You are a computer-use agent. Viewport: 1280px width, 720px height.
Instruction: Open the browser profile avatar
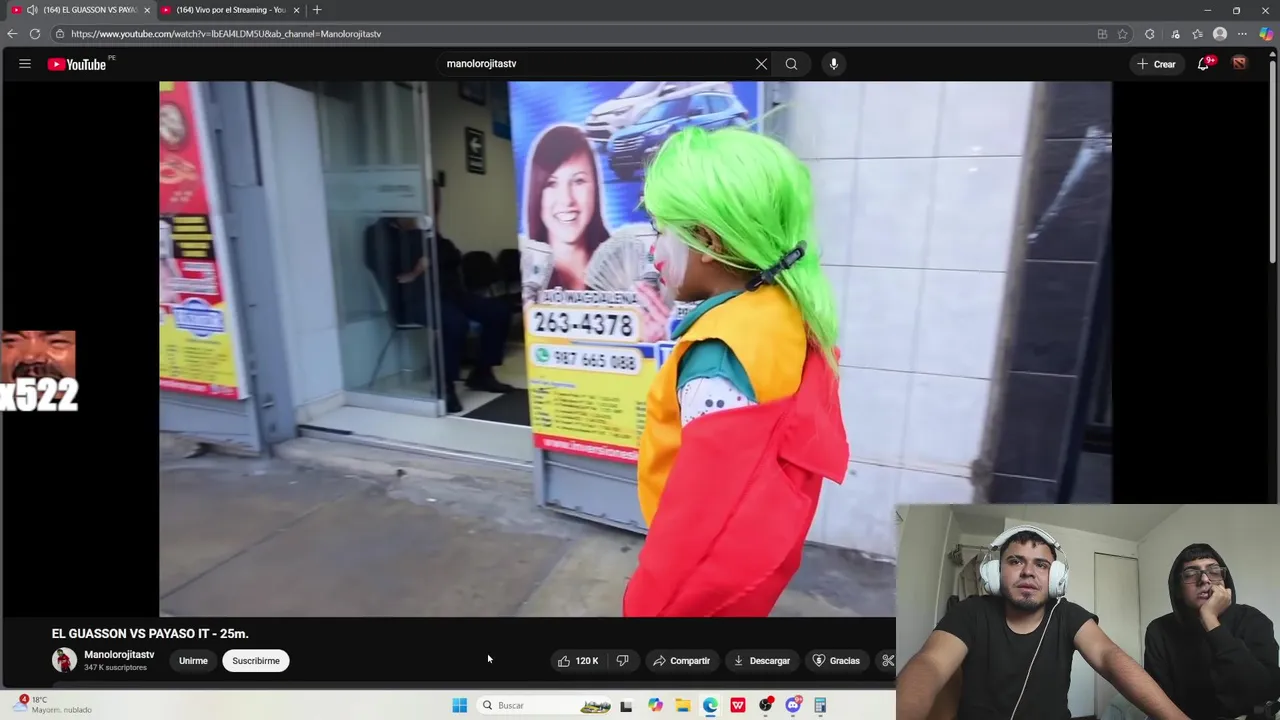pyautogui.click(x=1220, y=34)
